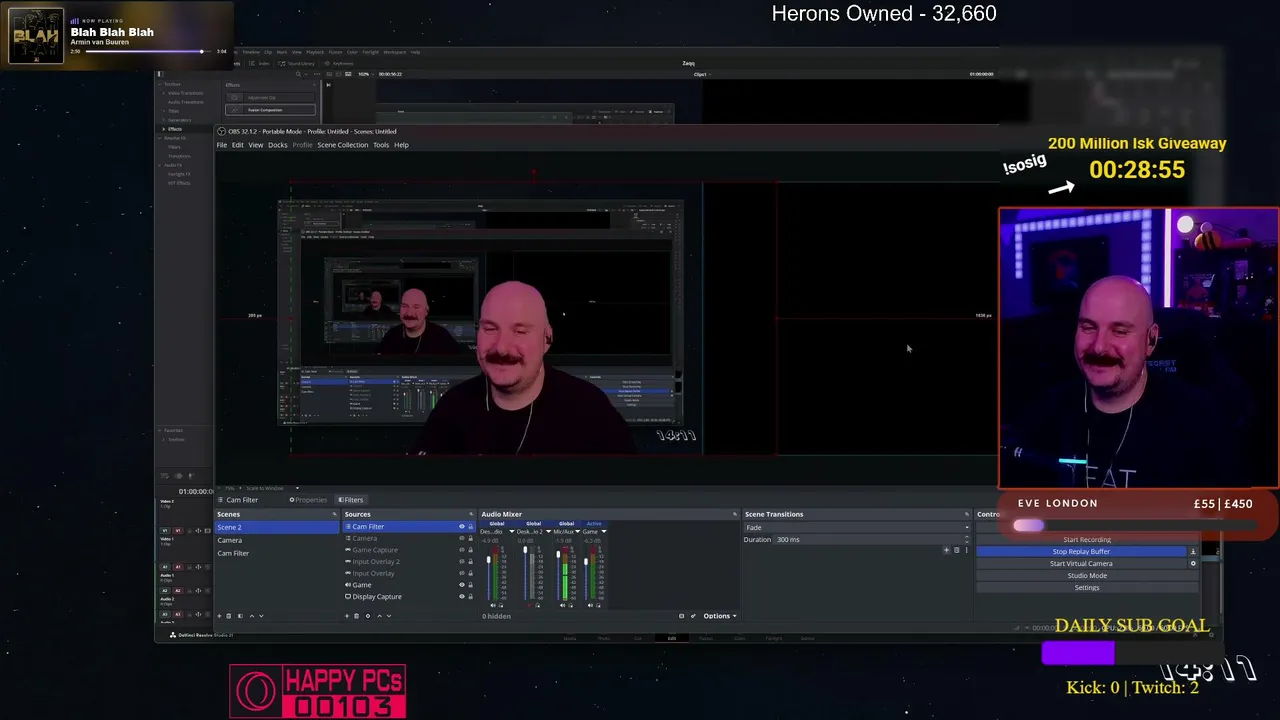The height and width of the screenshot is (720, 1280).
Task: Expand Effects in DaVinci Resolve sidebar
Action: coord(164,129)
